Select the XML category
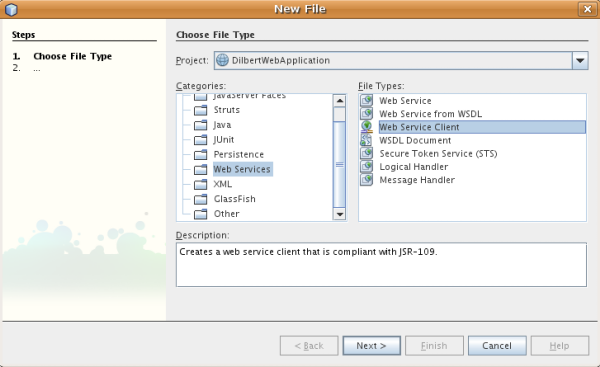 [x=223, y=184]
